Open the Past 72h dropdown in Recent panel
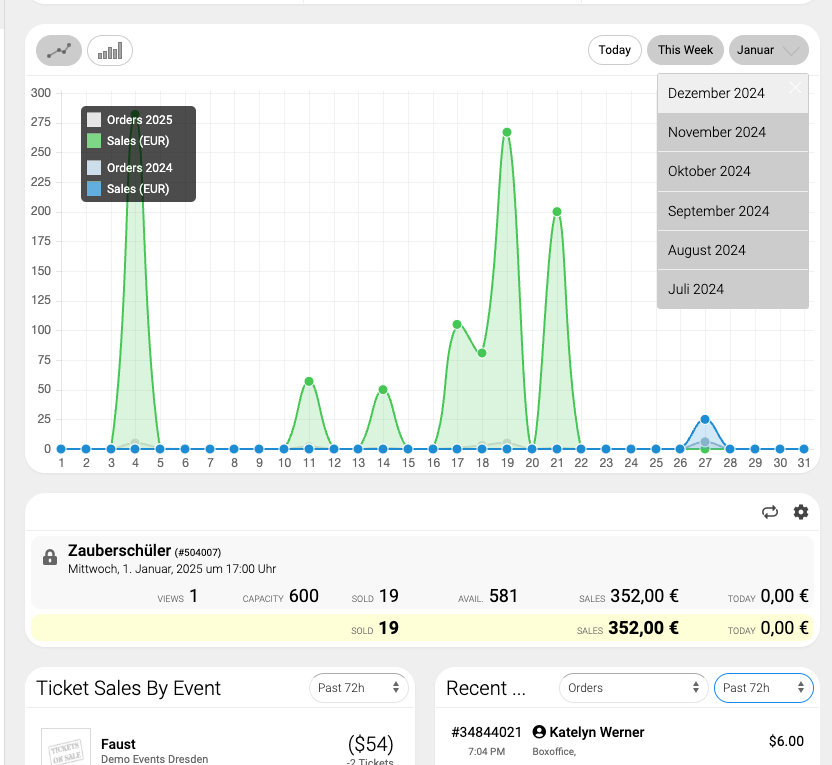The width and height of the screenshot is (832, 765). point(763,688)
